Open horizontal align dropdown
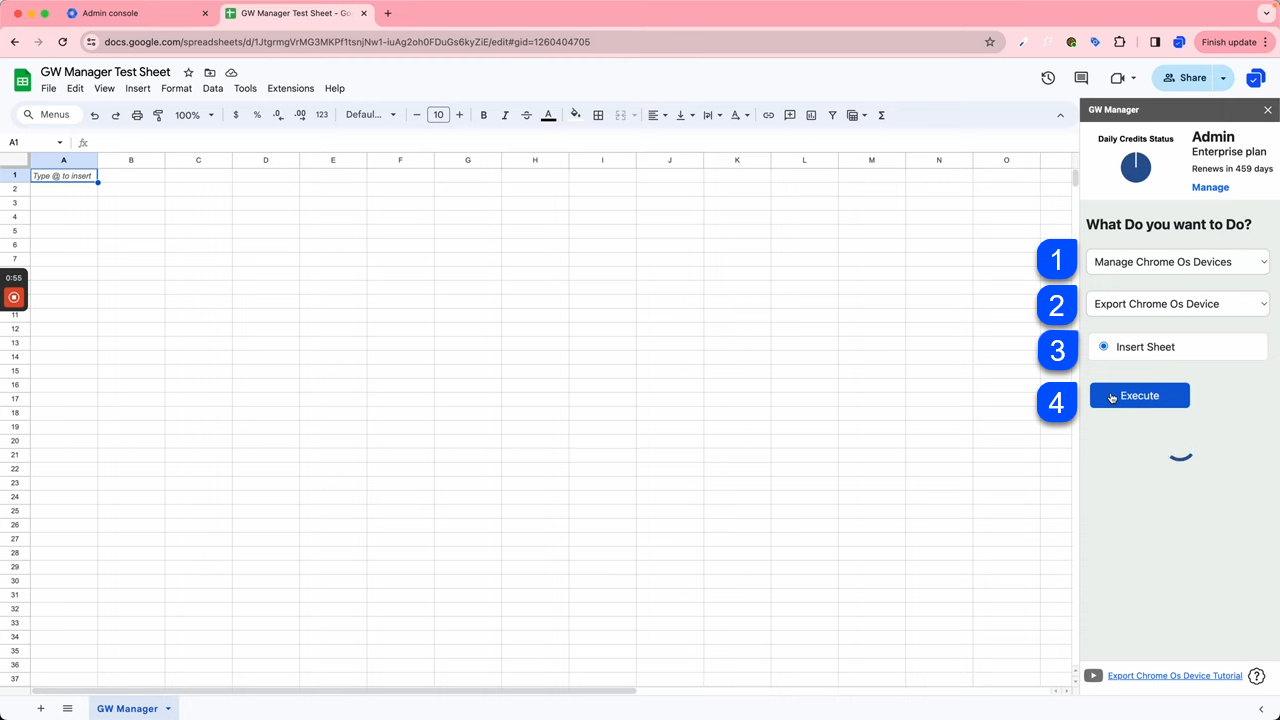The image size is (1280, 720). [x=657, y=115]
